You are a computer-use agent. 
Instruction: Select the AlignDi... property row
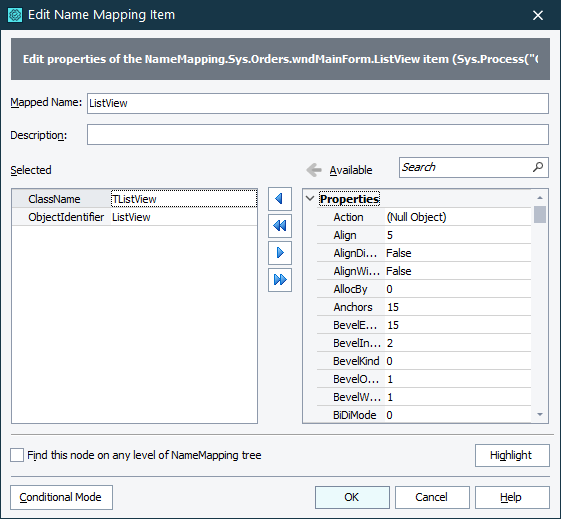pyautogui.click(x=424, y=253)
